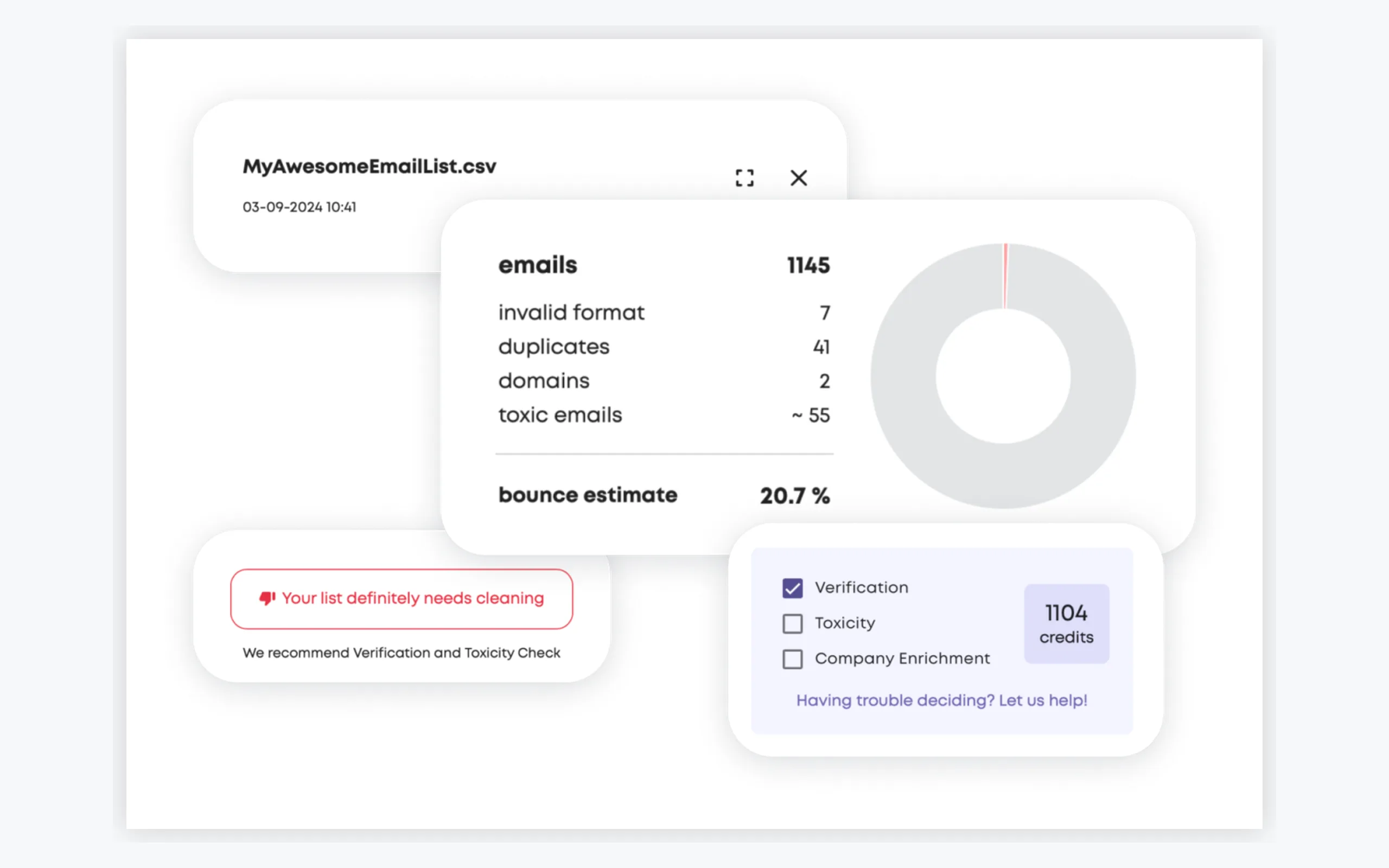This screenshot has height=868, width=1389.
Task: Click the 'bounce estimate' label
Action: (x=588, y=495)
